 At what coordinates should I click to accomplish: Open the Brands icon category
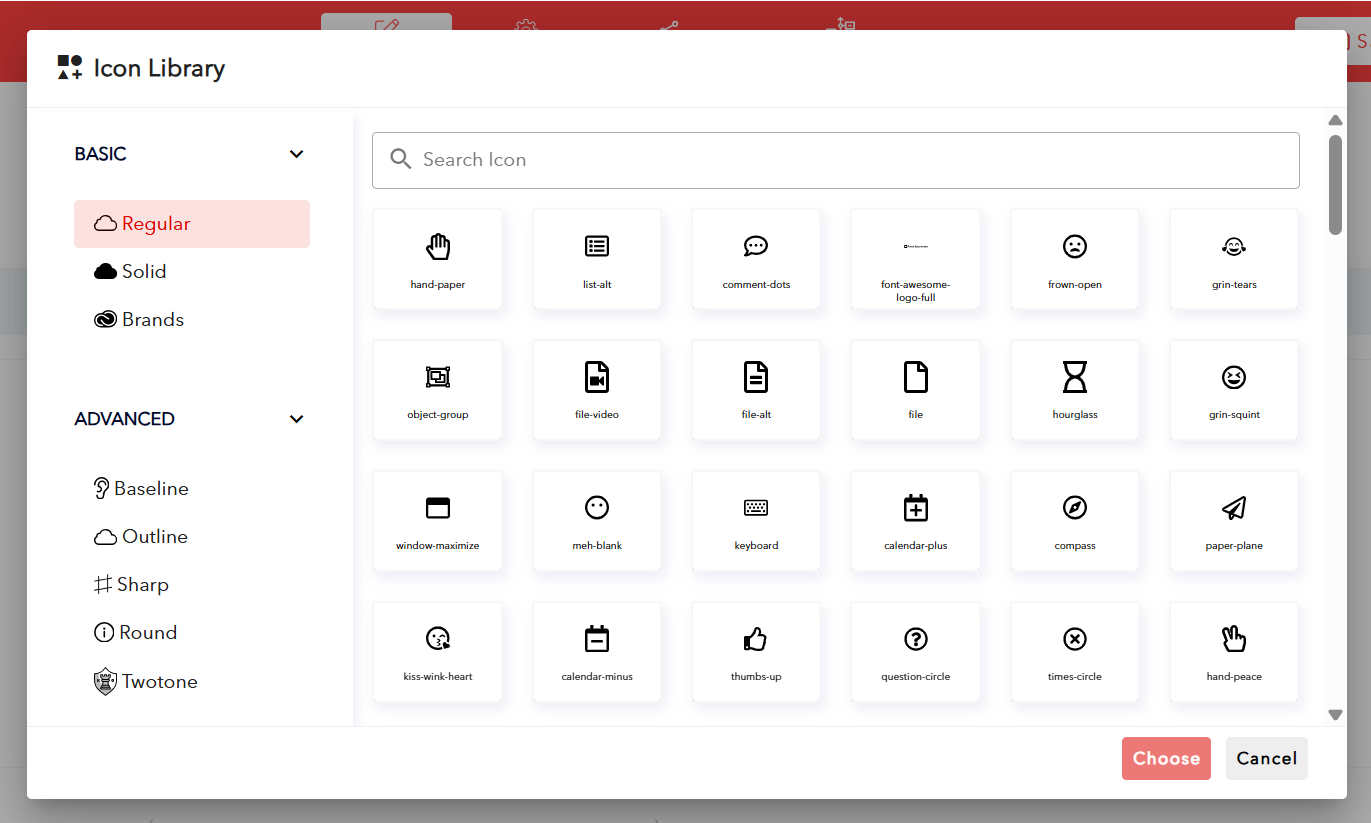coord(152,320)
